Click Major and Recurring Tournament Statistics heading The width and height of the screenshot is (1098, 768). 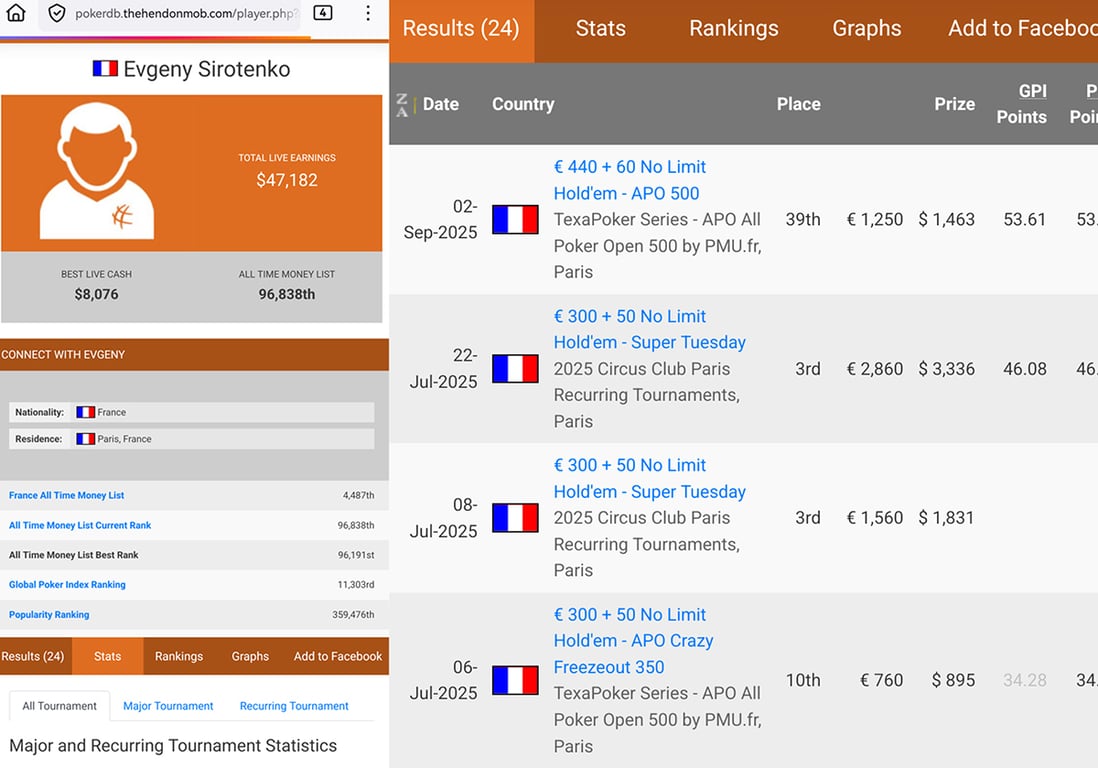(x=173, y=746)
